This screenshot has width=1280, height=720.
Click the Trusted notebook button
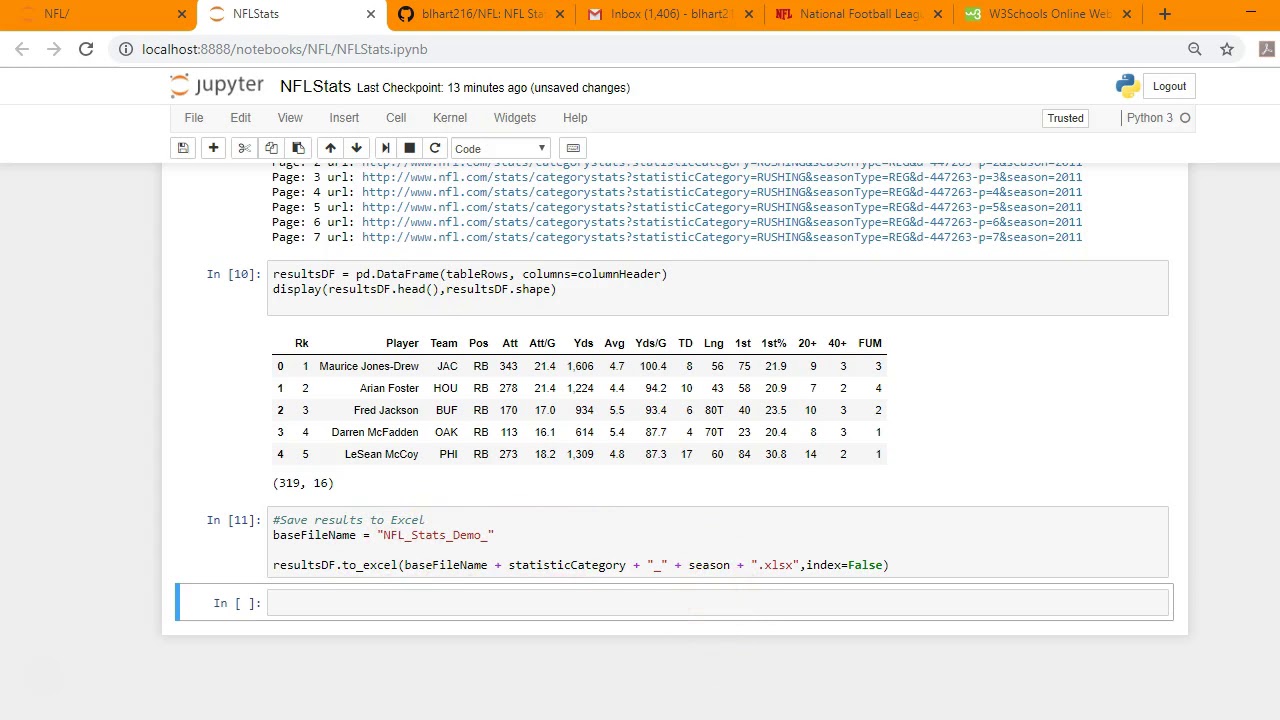[1065, 118]
